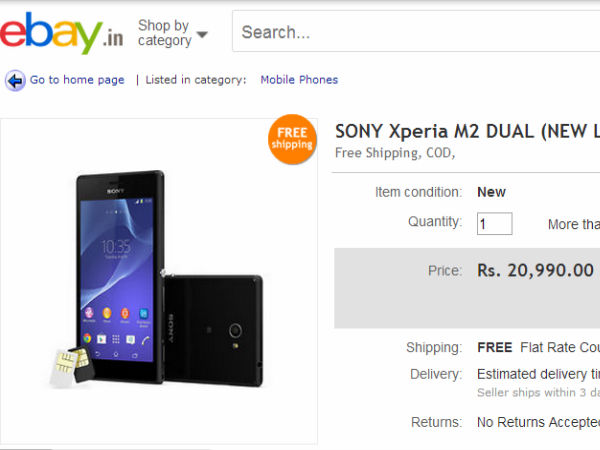600x450 pixels.
Task: Click the Rs. 20,990.00 price text
Action: pos(535,271)
